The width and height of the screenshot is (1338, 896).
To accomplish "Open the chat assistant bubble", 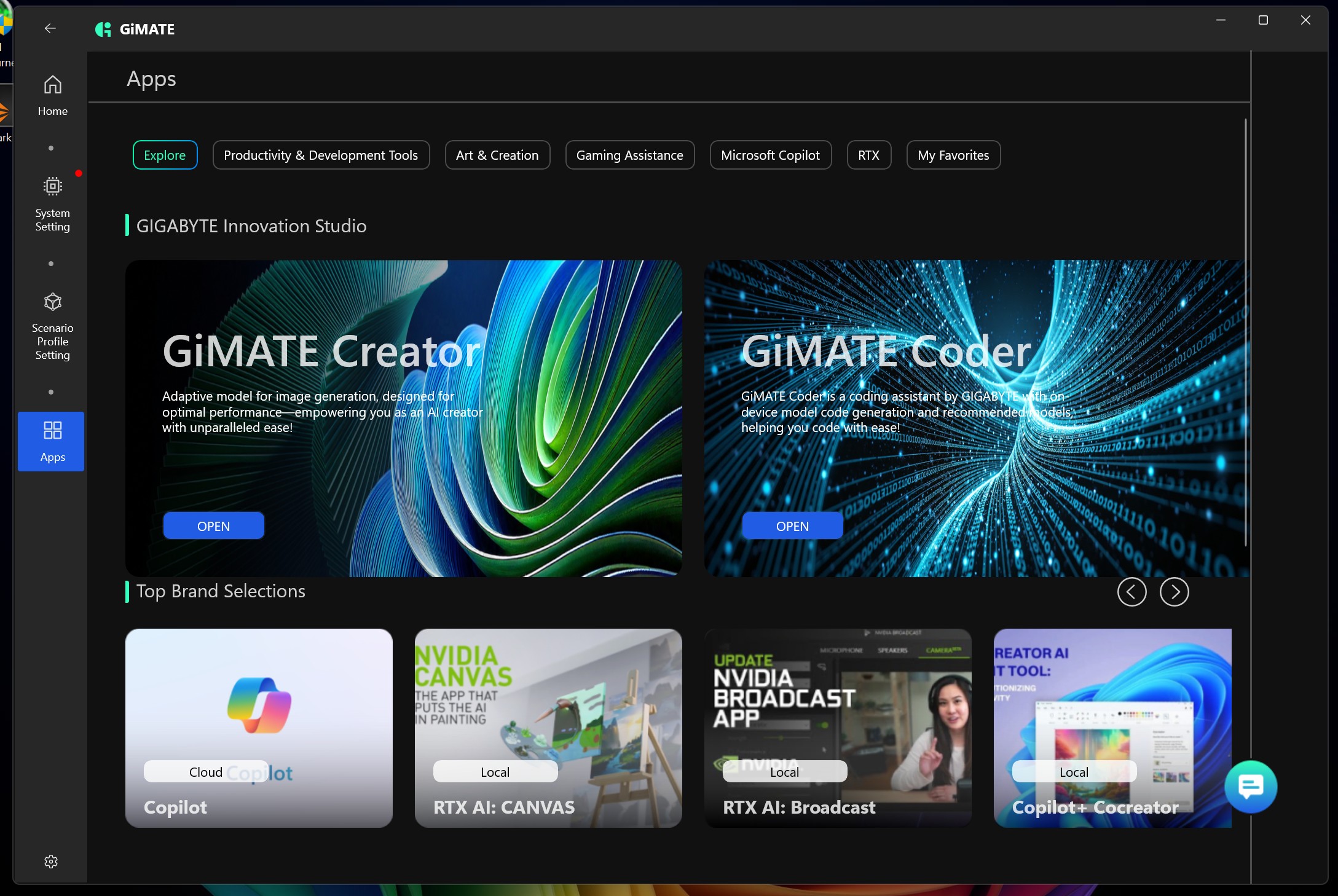I will click(x=1250, y=786).
